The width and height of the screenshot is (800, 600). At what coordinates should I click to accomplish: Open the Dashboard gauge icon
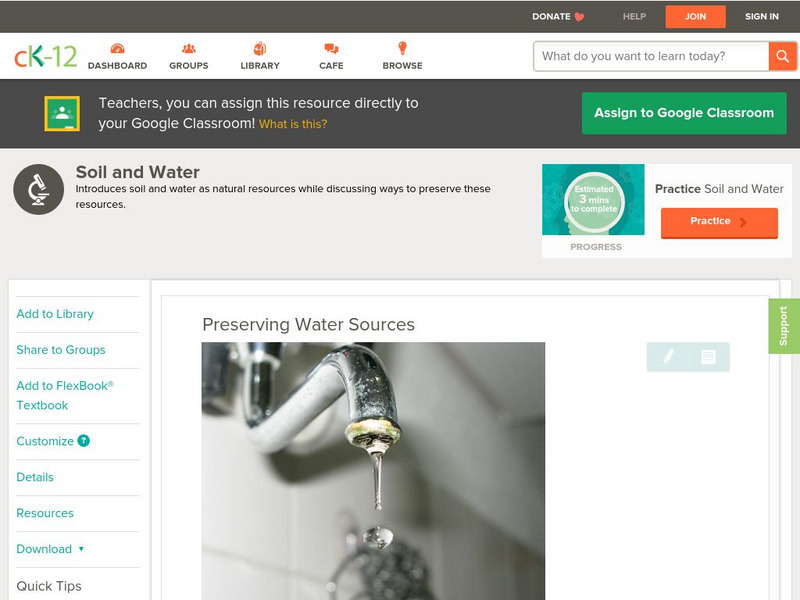[117, 48]
